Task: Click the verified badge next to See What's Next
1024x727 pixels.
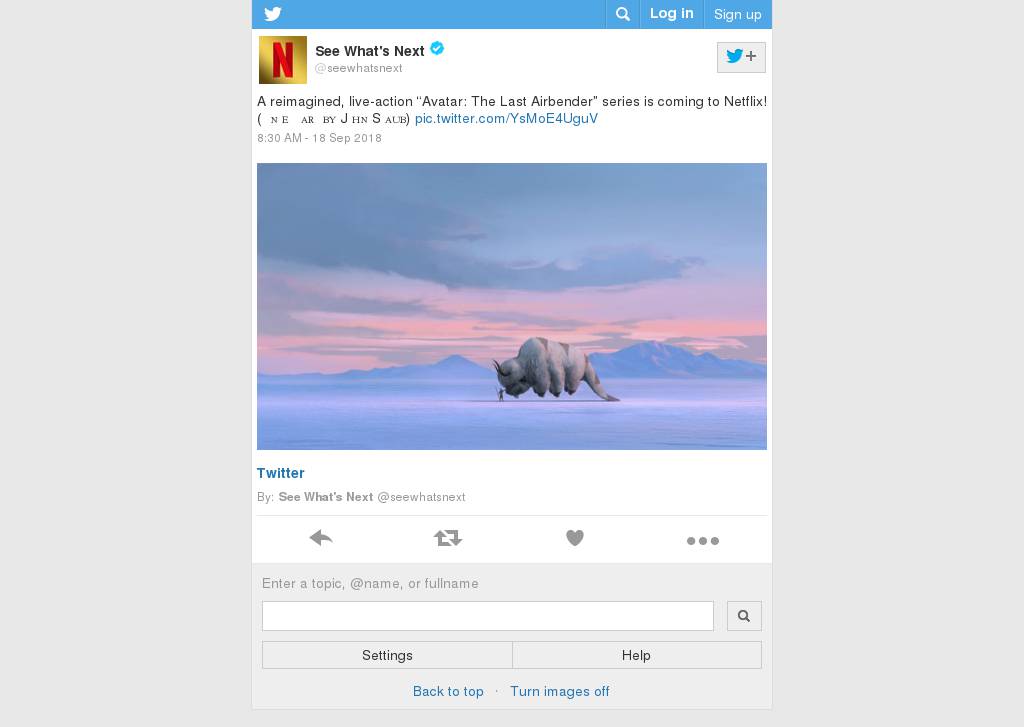Action: 438,48
